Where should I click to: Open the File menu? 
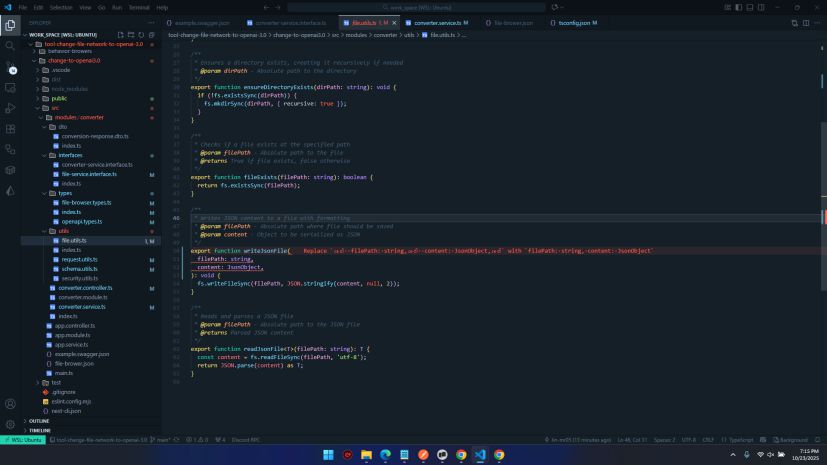point(23,7)
